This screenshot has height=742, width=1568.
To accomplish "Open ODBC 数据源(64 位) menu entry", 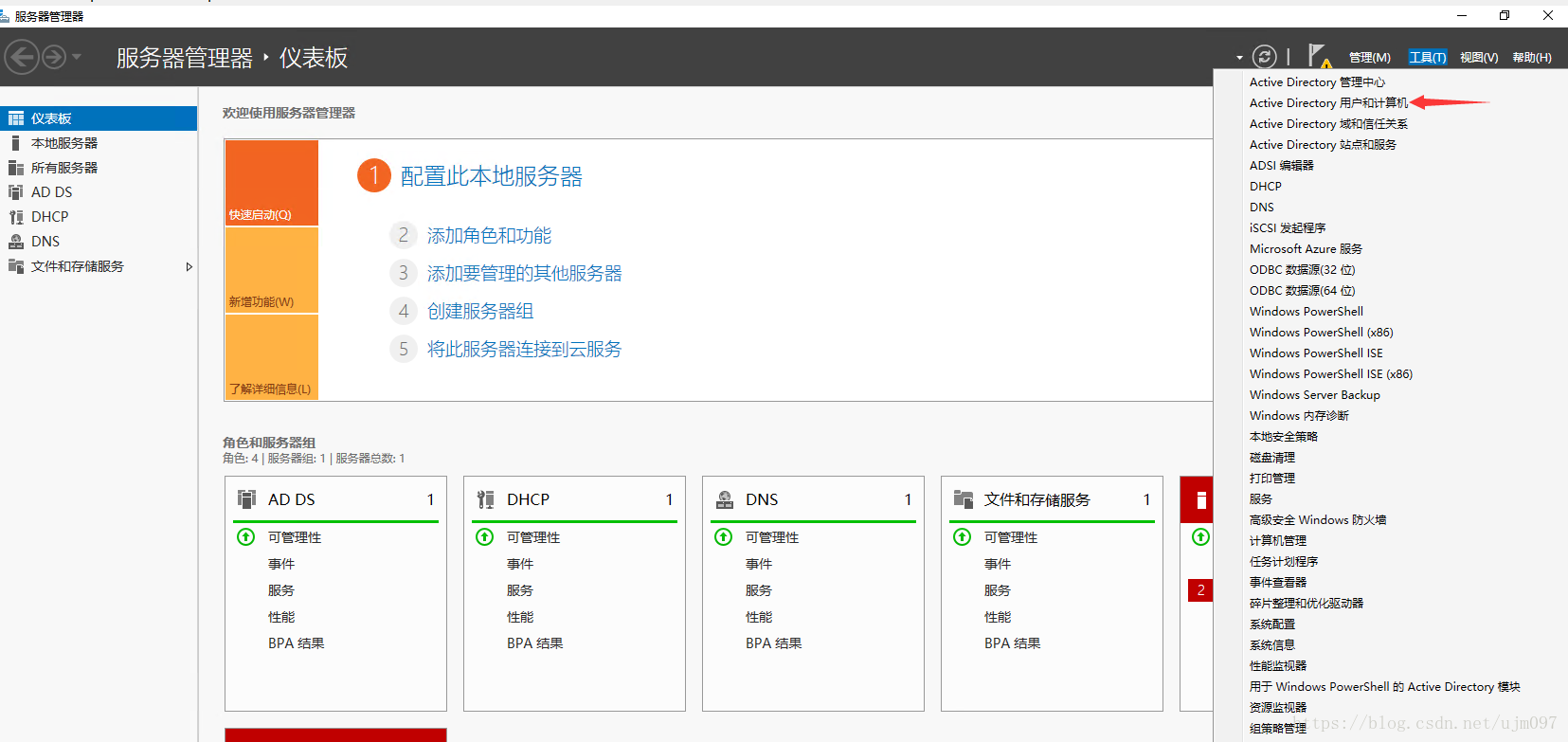I will pos(1303,291).
